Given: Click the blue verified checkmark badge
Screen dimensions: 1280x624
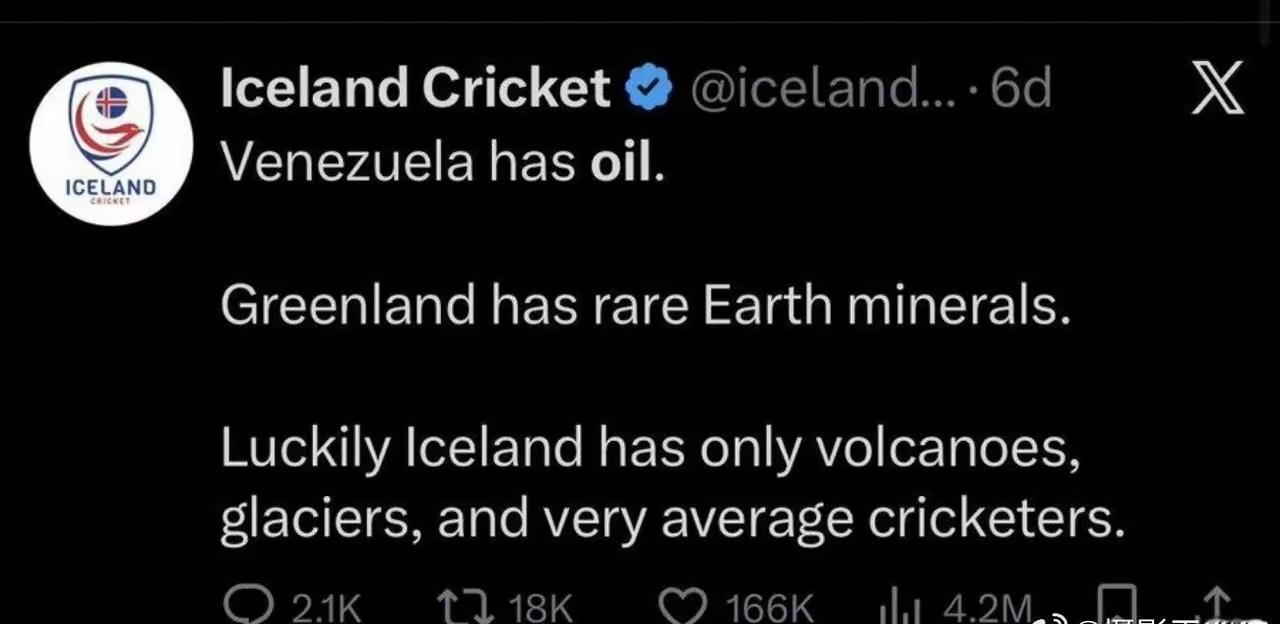Looking at the screenshot, I should [x=649, y=90].
